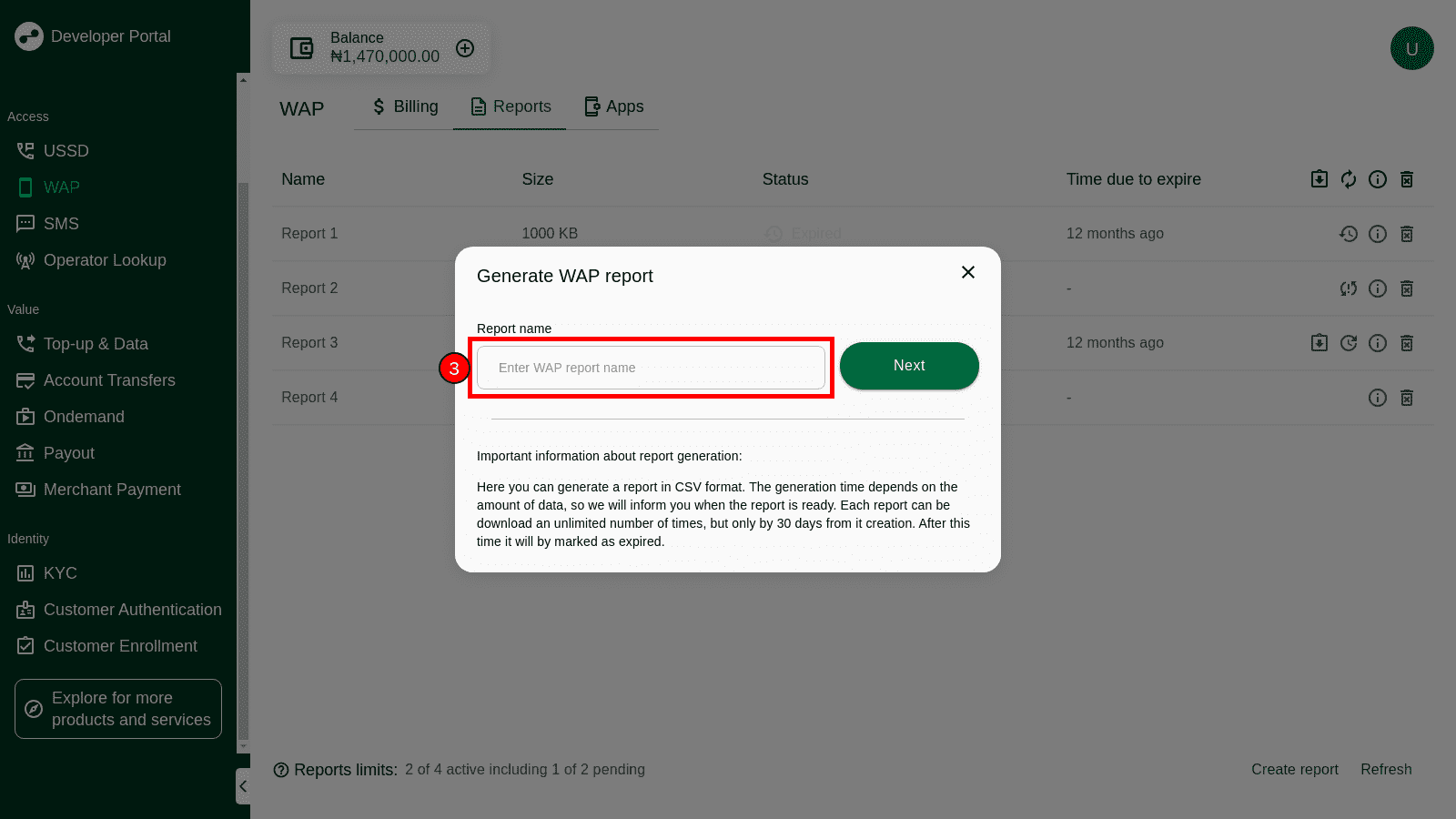Click the restore history icon for Report 1
Screen dimensions: 1456x819
click(x=1348, y=234)
